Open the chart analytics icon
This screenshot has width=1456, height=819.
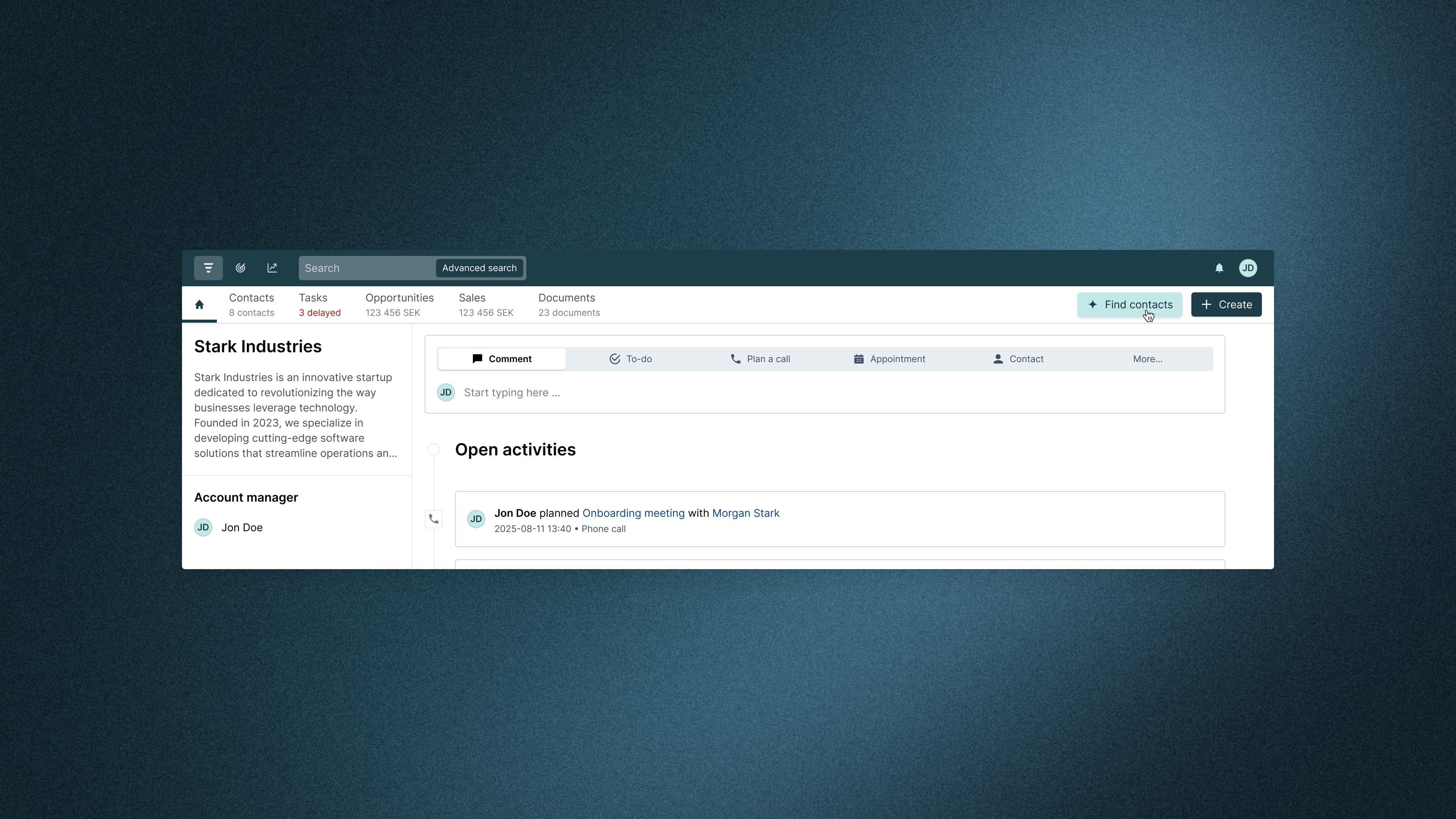coord(272,268)
